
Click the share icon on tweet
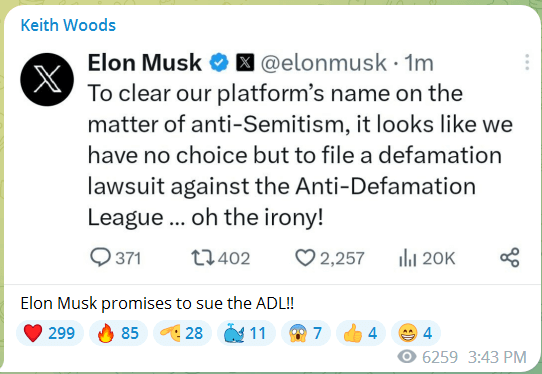[510, 258]
